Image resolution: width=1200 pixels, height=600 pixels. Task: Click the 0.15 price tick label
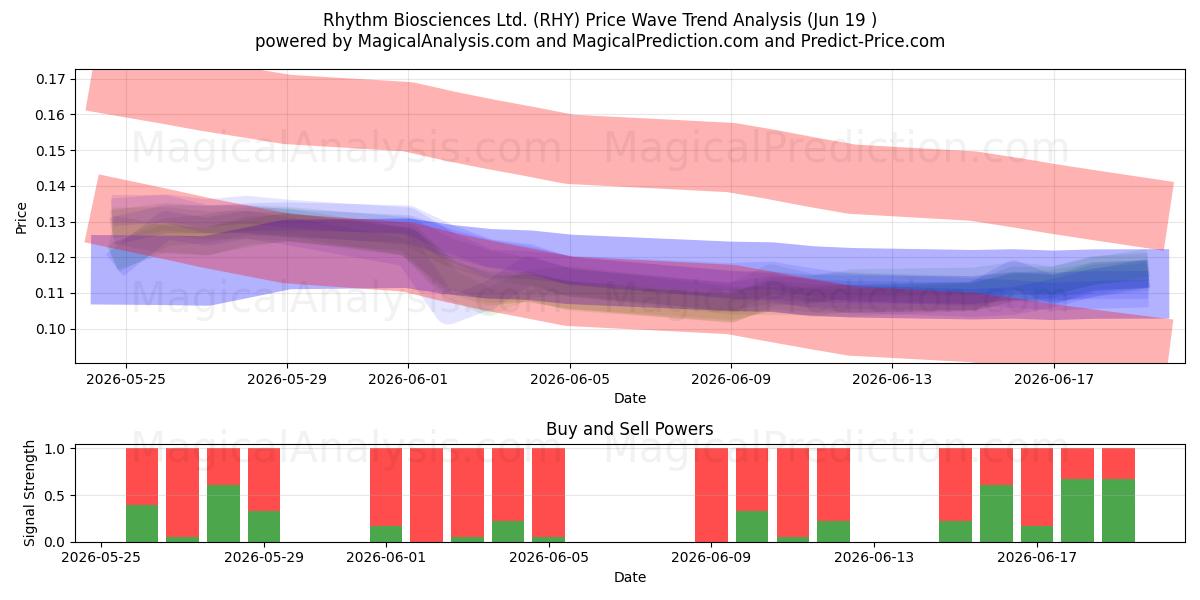point(51,151)
